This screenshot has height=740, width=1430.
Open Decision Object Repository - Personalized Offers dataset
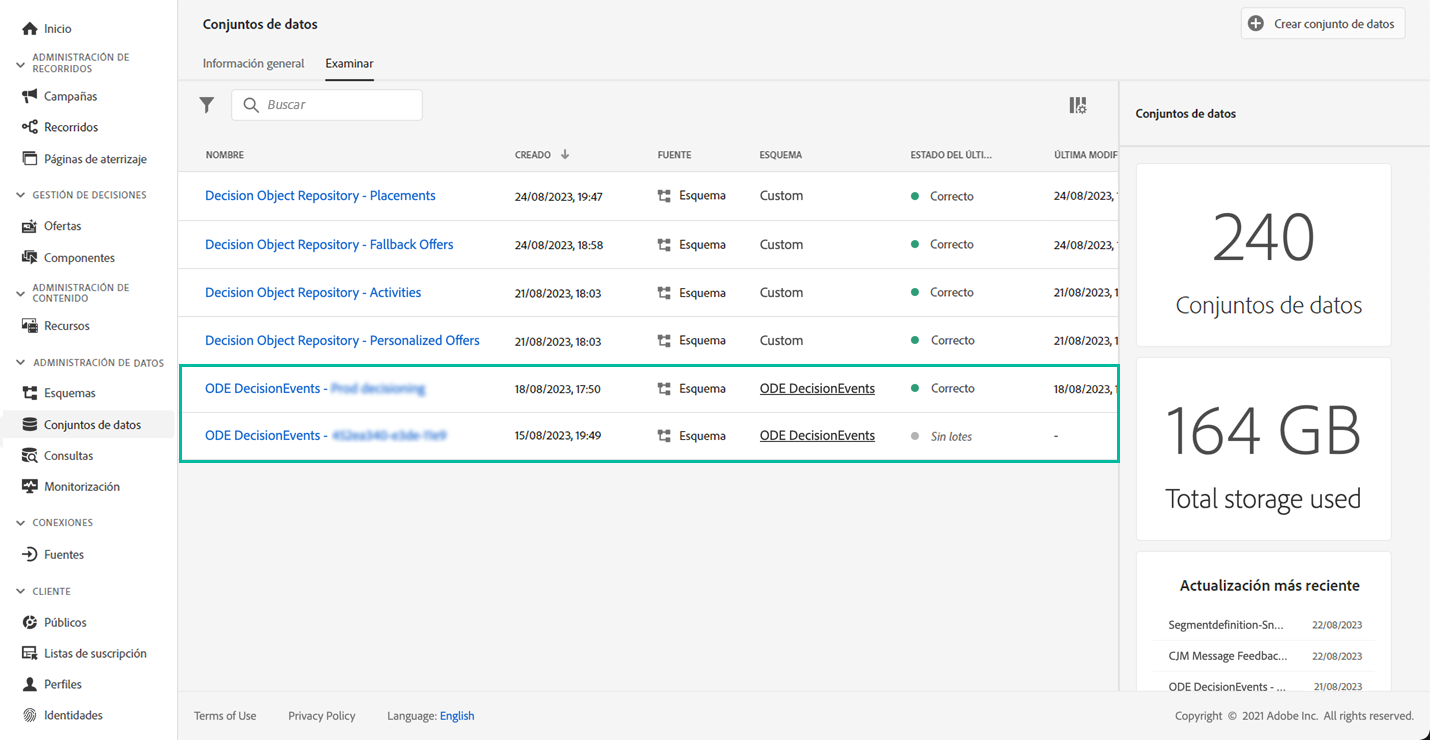click(342, 341)
